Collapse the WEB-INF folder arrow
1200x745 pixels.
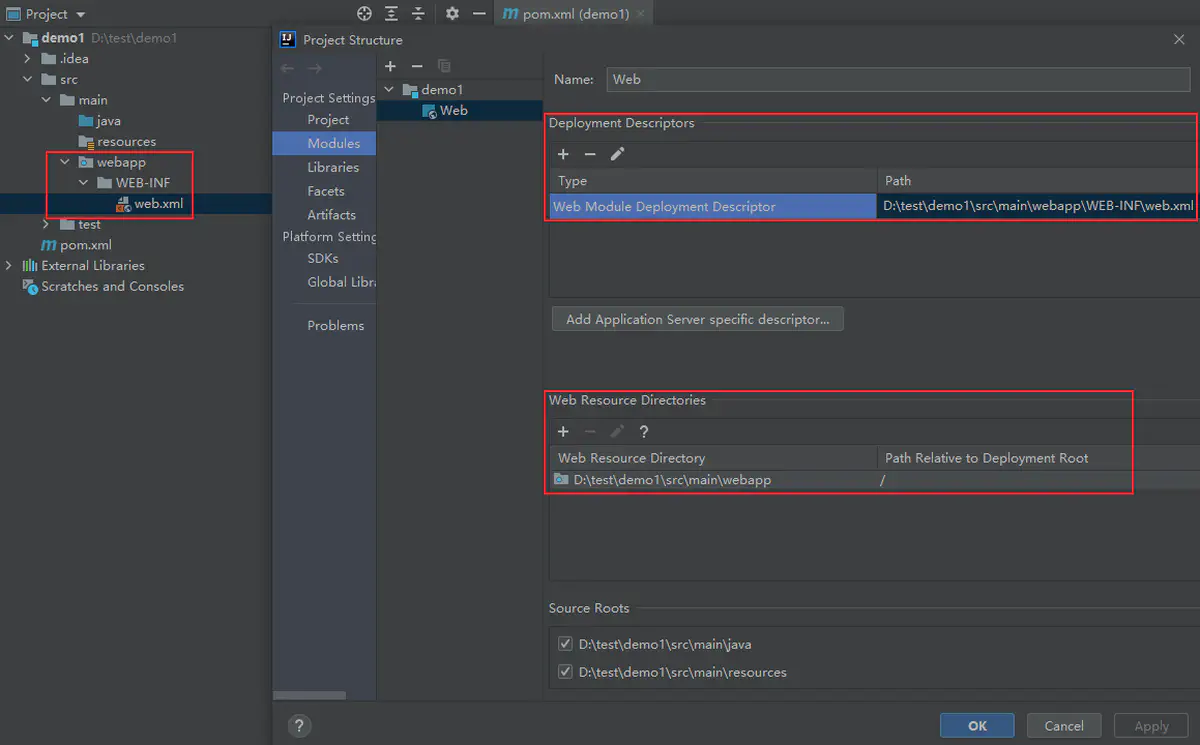click(x=84, y=183)
